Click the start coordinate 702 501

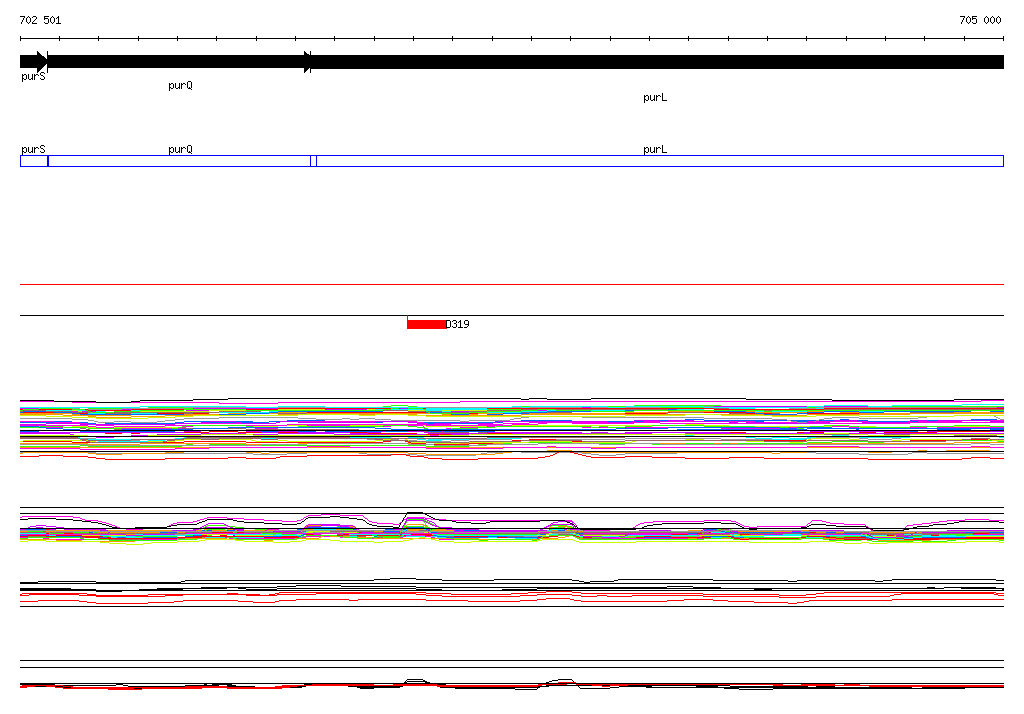click(x=40, y=20)
